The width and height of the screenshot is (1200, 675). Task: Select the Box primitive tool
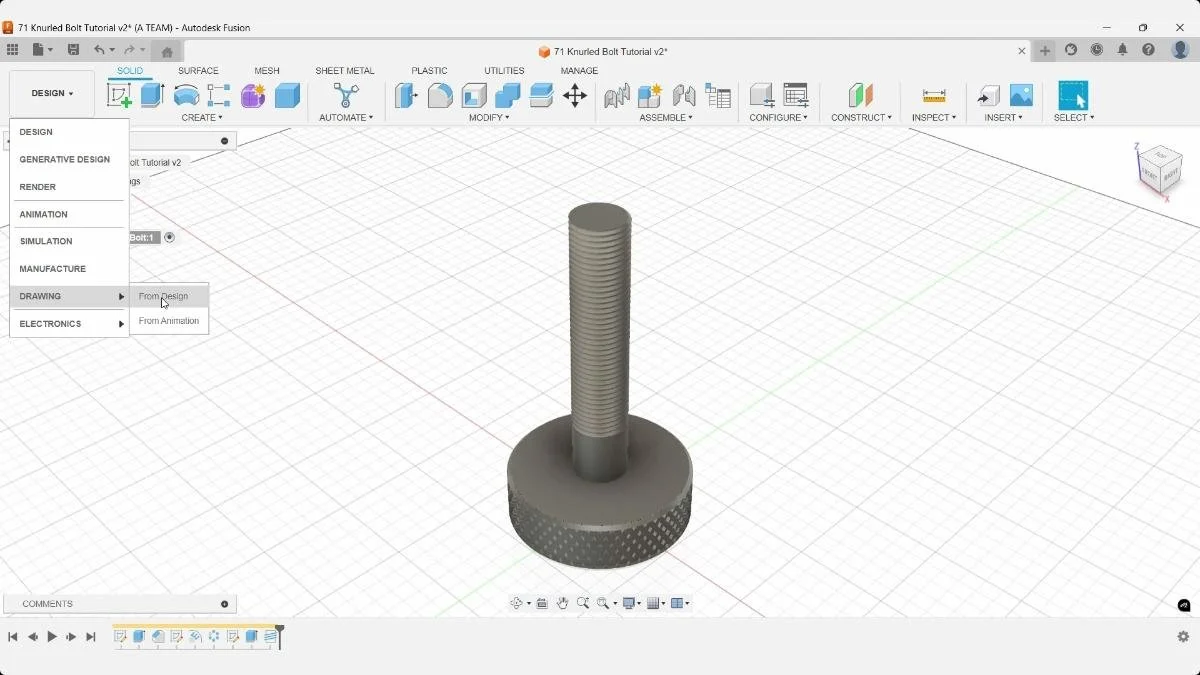pyautogui.click(x=287, y=96)
